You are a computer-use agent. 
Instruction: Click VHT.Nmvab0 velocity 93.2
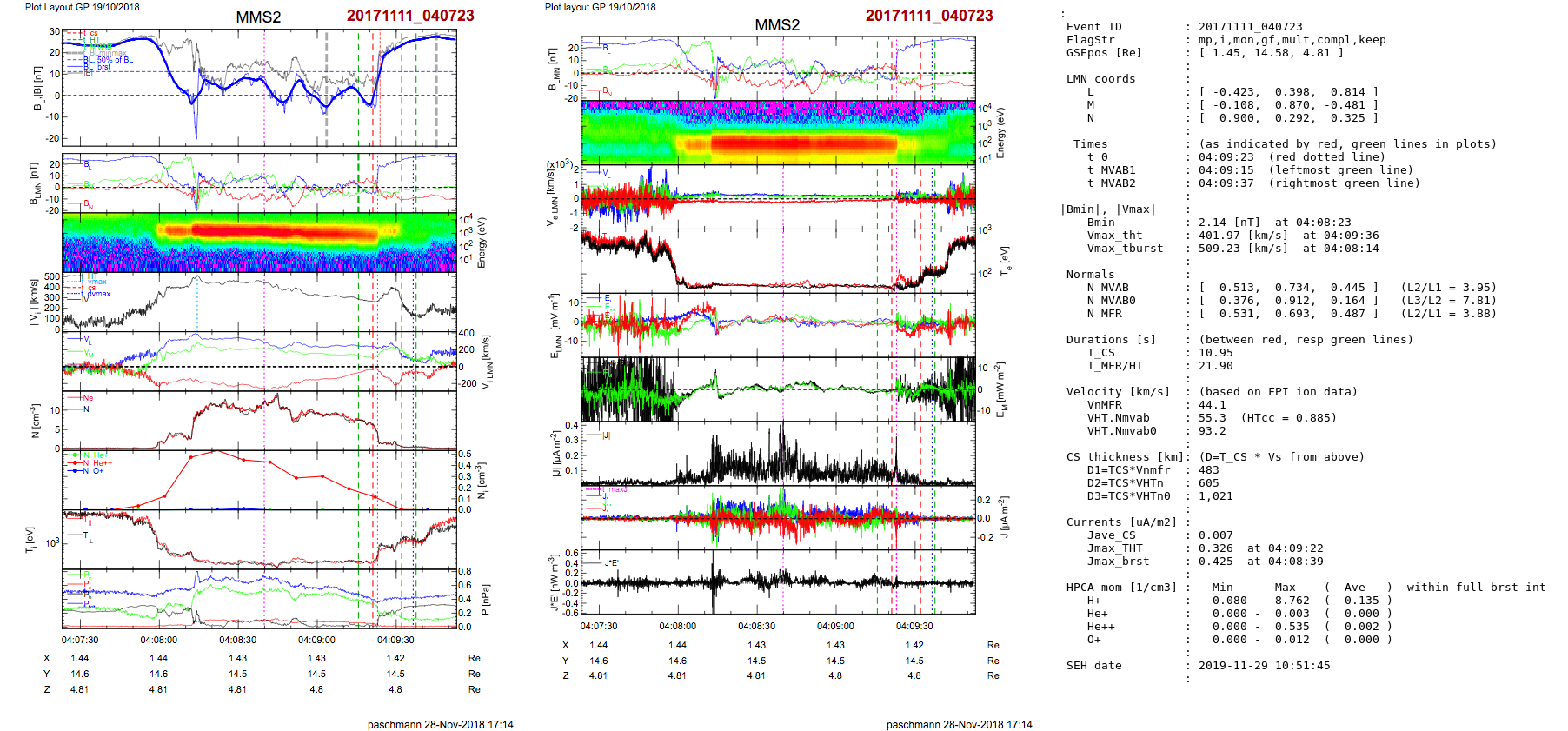(x=1213, y=431)
